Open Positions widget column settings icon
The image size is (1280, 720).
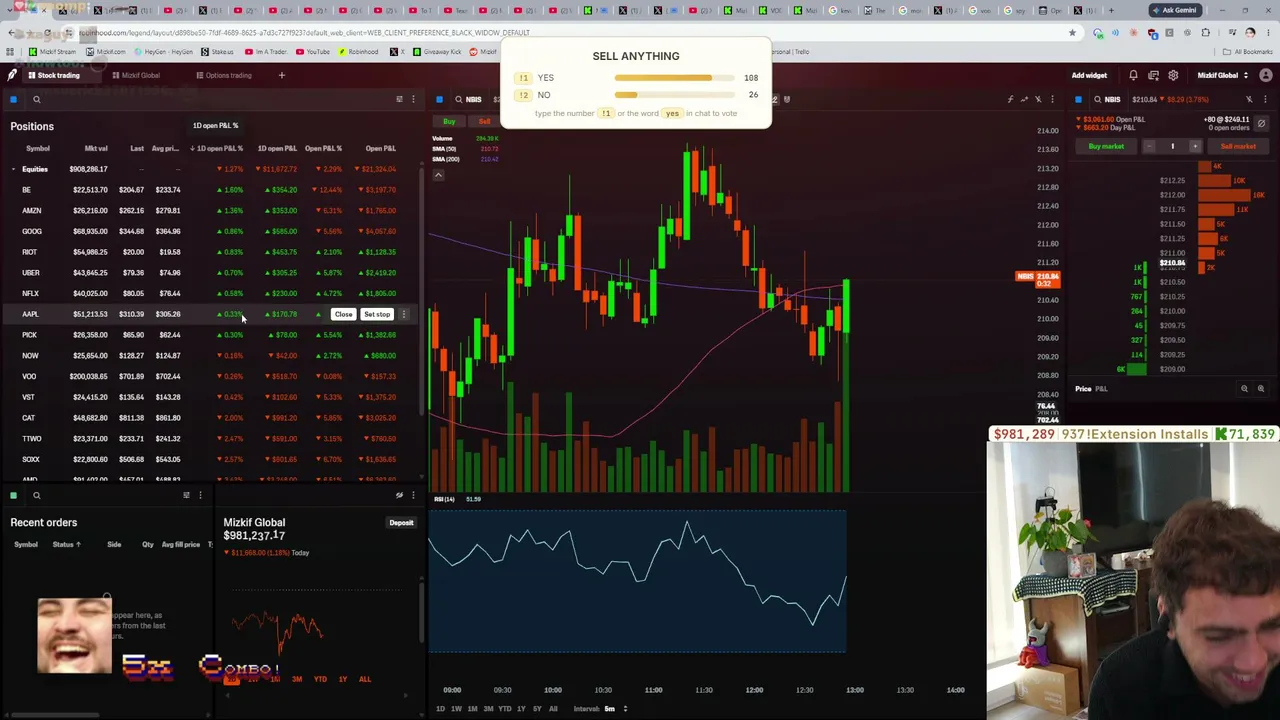coord(399,99)
